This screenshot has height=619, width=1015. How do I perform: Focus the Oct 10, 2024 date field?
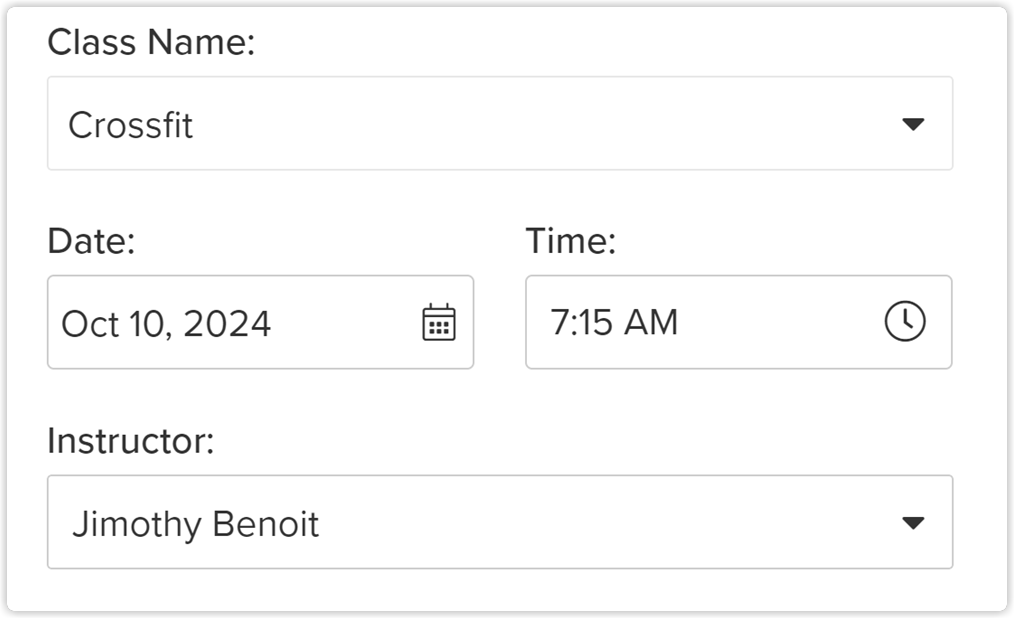coord(260,322)
